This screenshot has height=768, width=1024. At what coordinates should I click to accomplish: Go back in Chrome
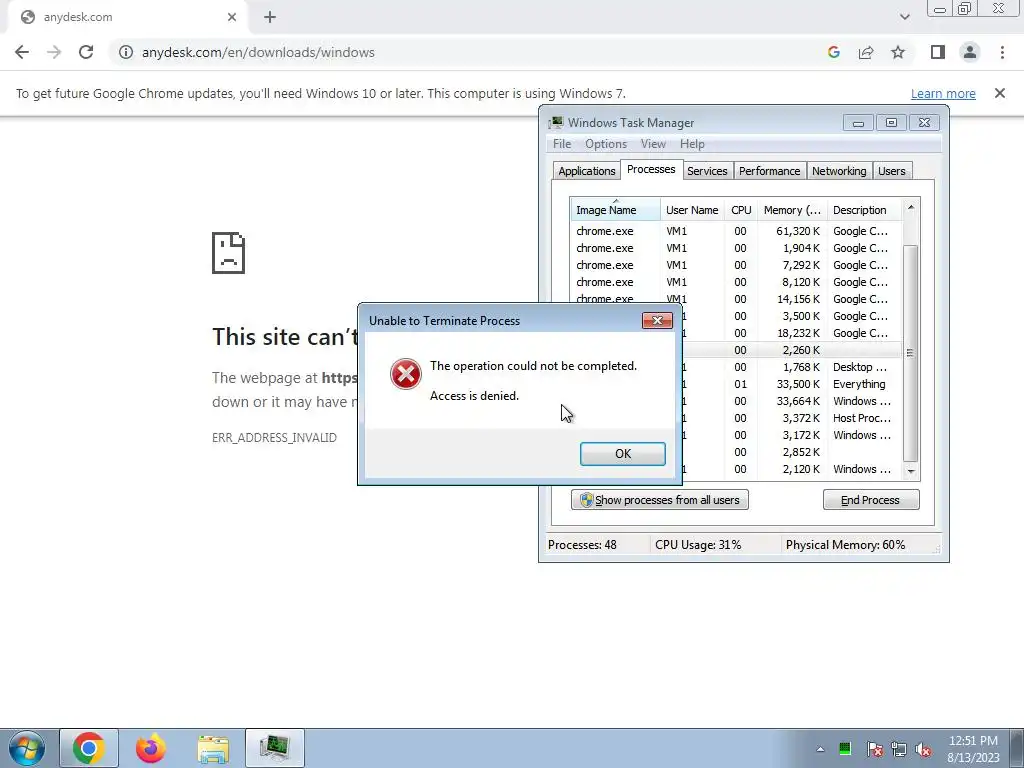click(x=22, y=52)
